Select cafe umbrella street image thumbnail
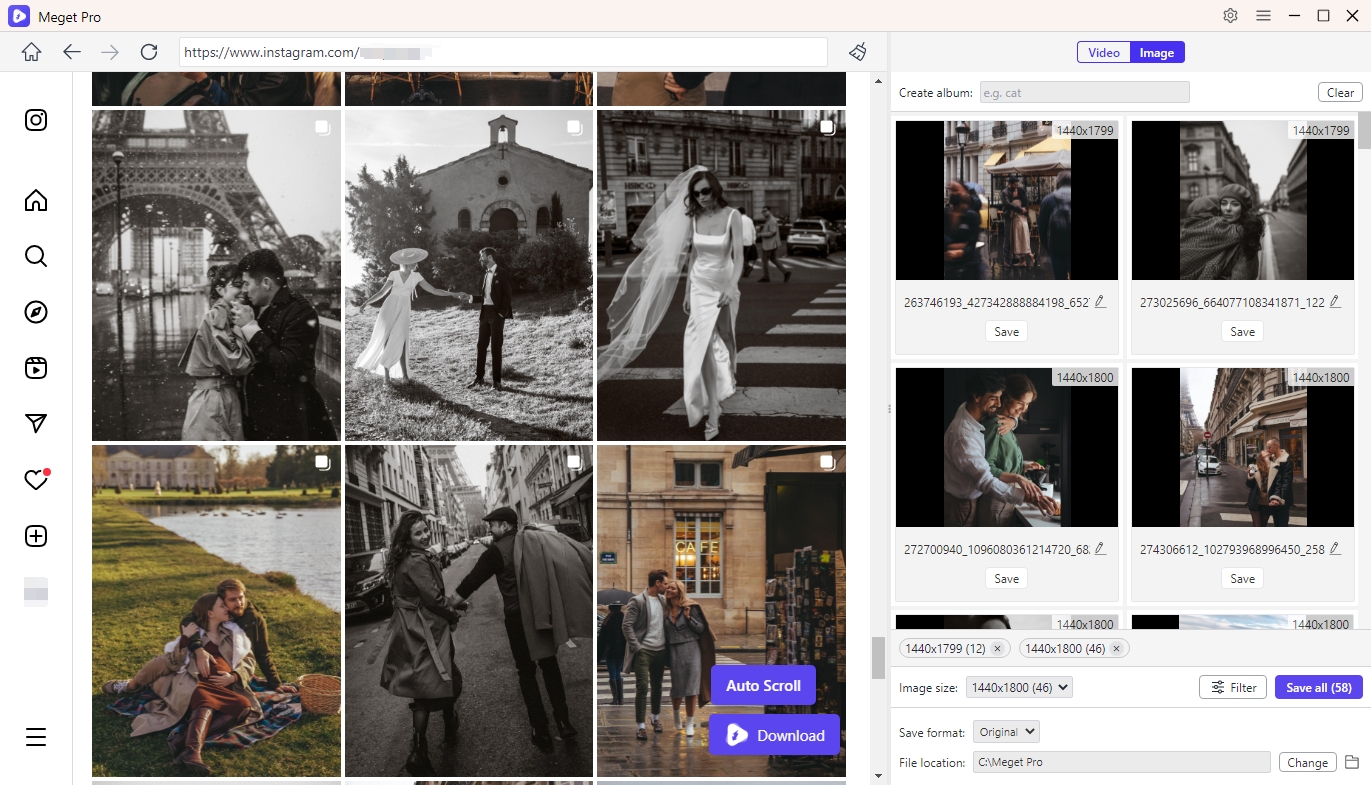The width and height of the screenshot is (1371, 785). [1007, 200]
